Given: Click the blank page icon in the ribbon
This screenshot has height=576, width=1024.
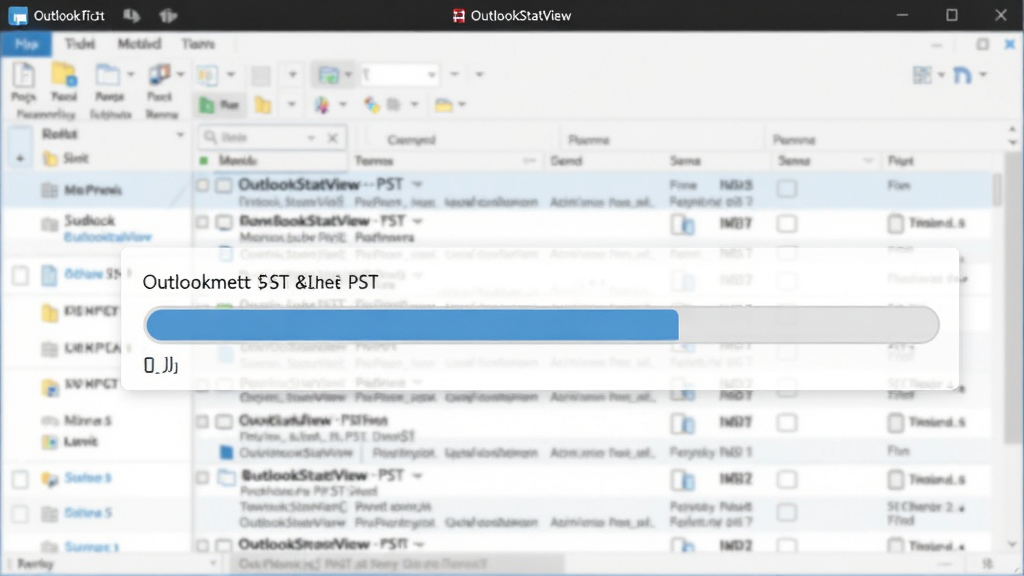Looking at the screenshot, I should click(24, 75).
